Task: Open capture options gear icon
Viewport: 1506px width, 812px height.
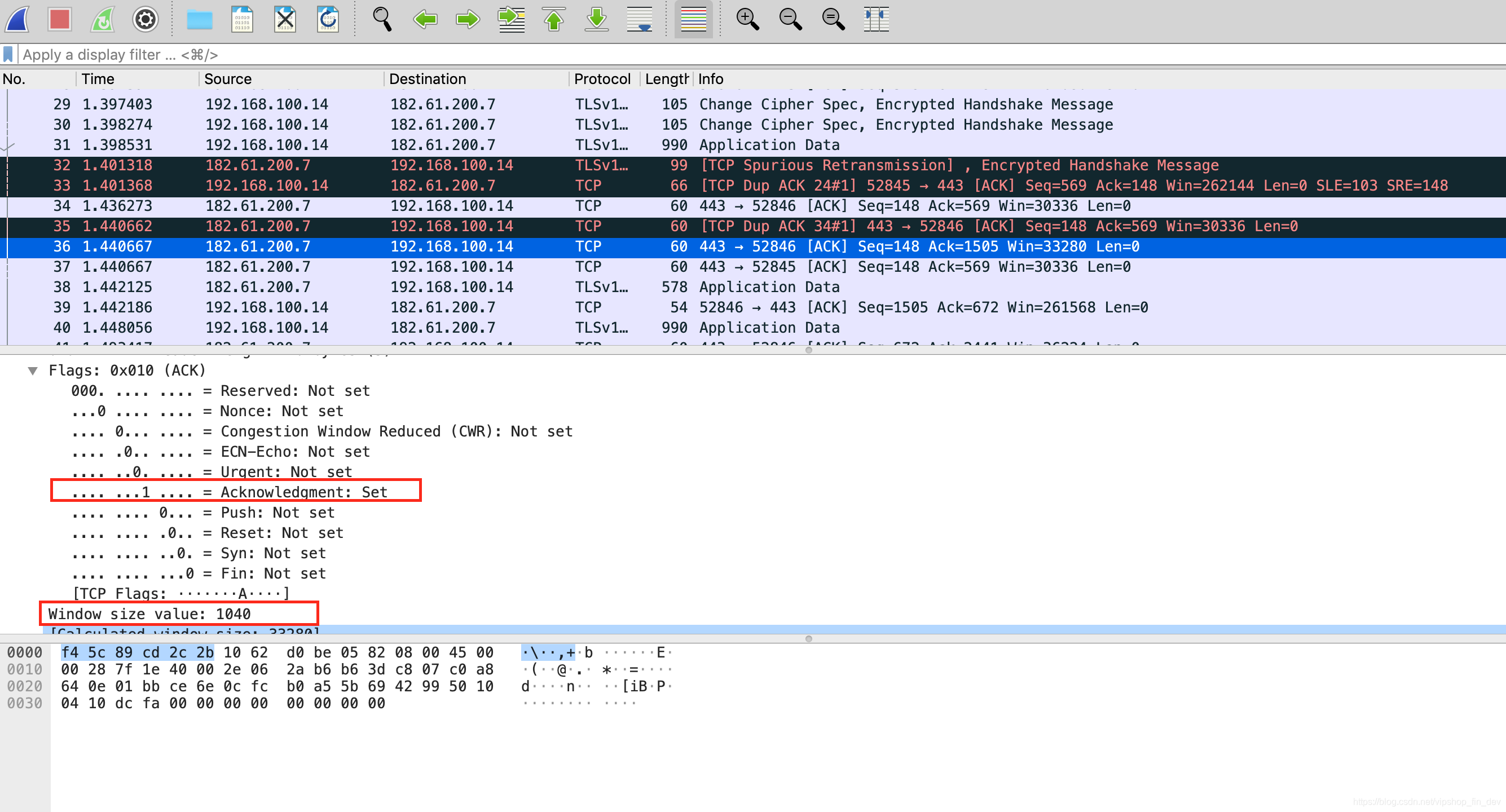Action: pos(146,19)
